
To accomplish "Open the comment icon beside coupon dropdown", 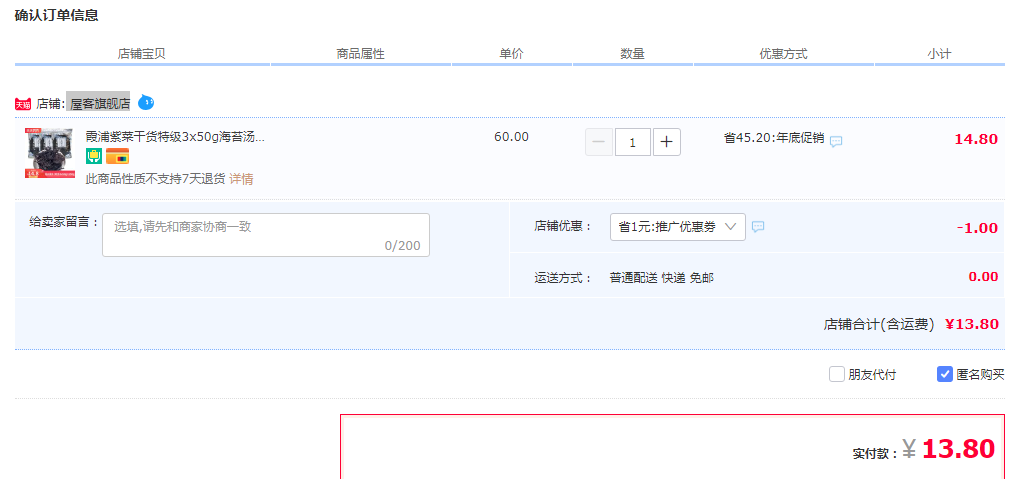I will [758, 227].
